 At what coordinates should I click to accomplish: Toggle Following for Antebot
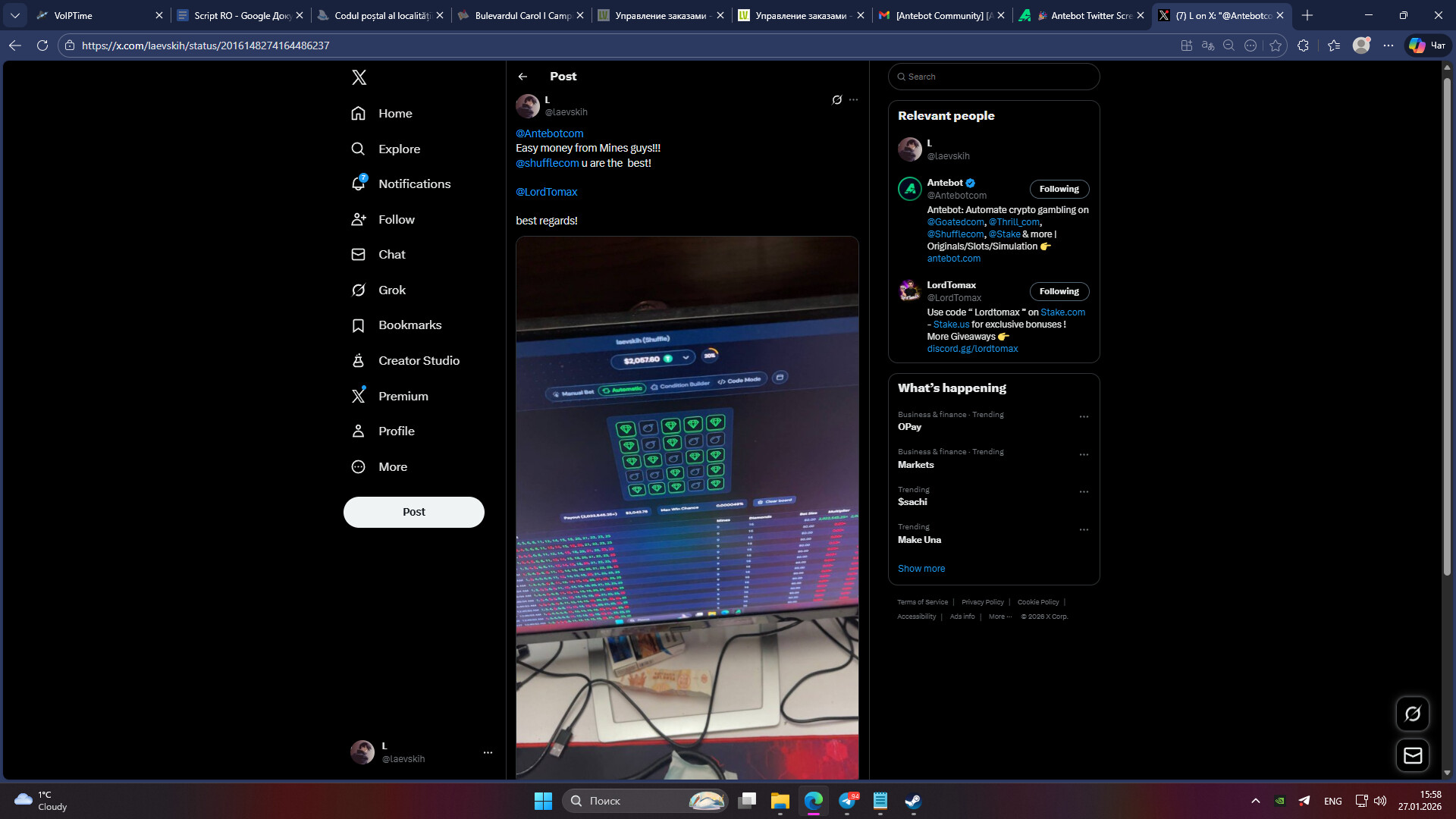point(1059,190)
